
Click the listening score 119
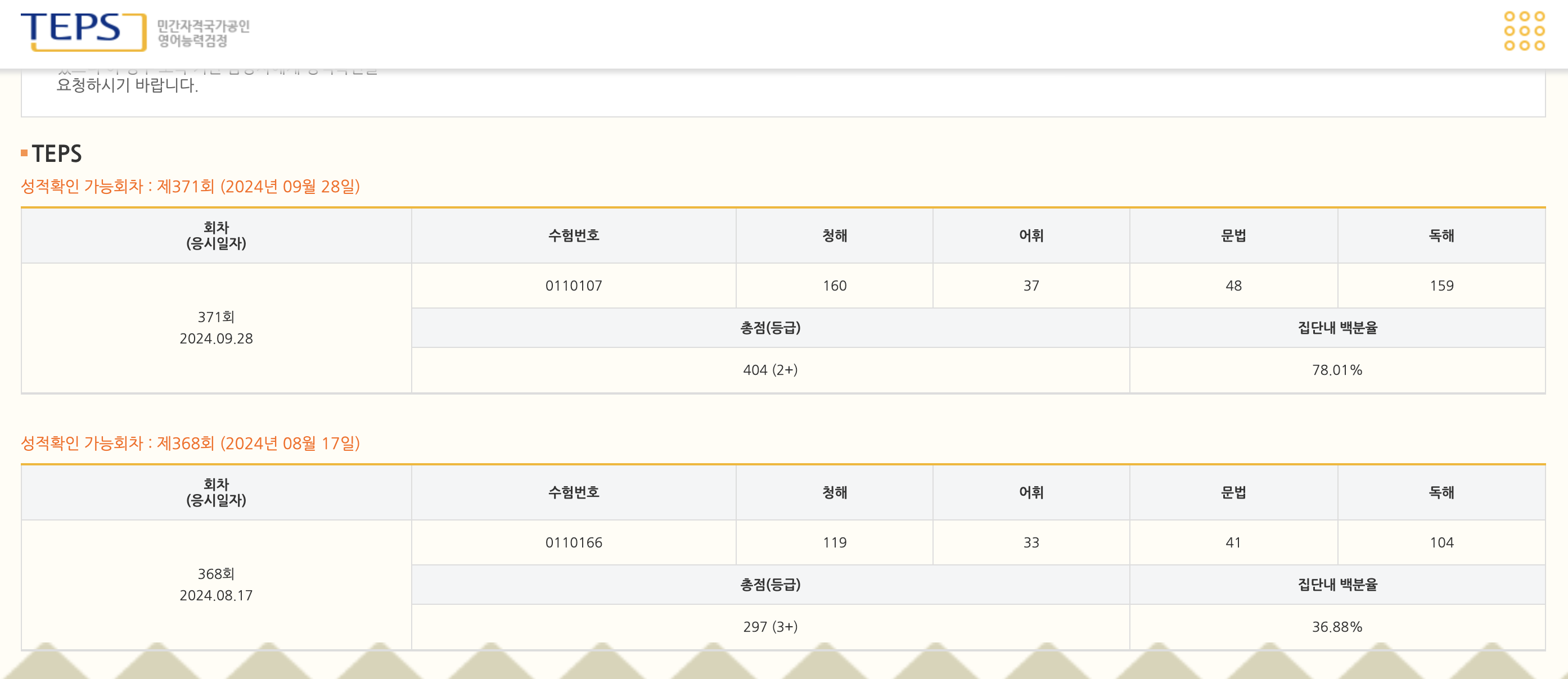point(835,543)
